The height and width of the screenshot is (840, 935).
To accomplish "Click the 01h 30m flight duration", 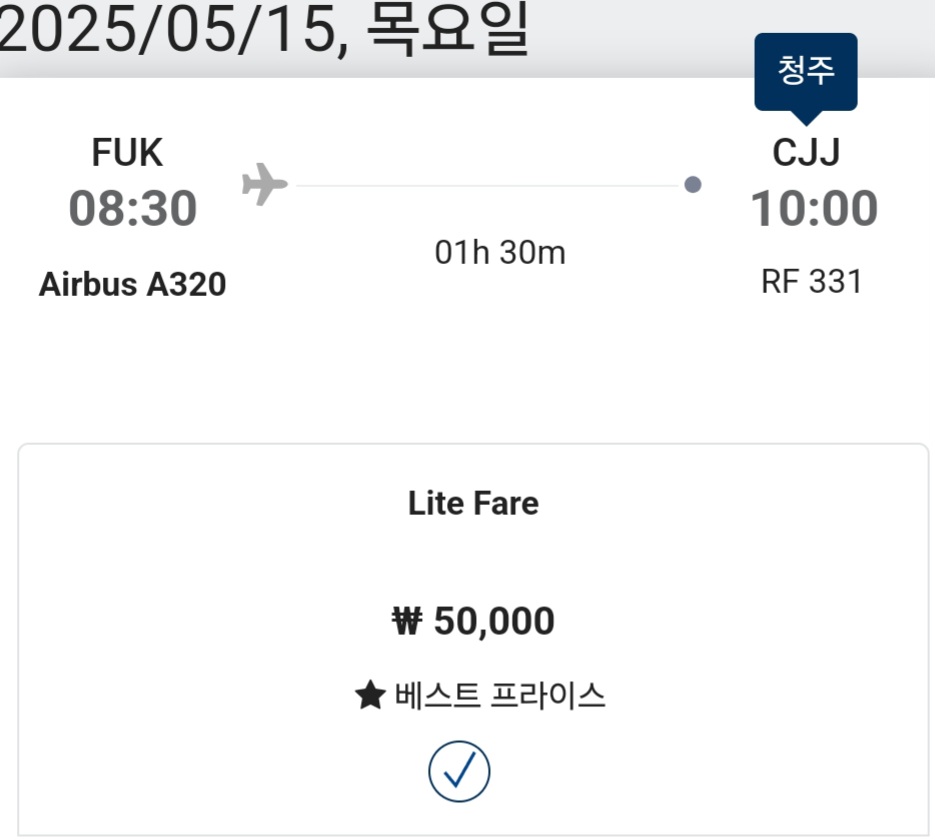I will click(x=500, y=253).
